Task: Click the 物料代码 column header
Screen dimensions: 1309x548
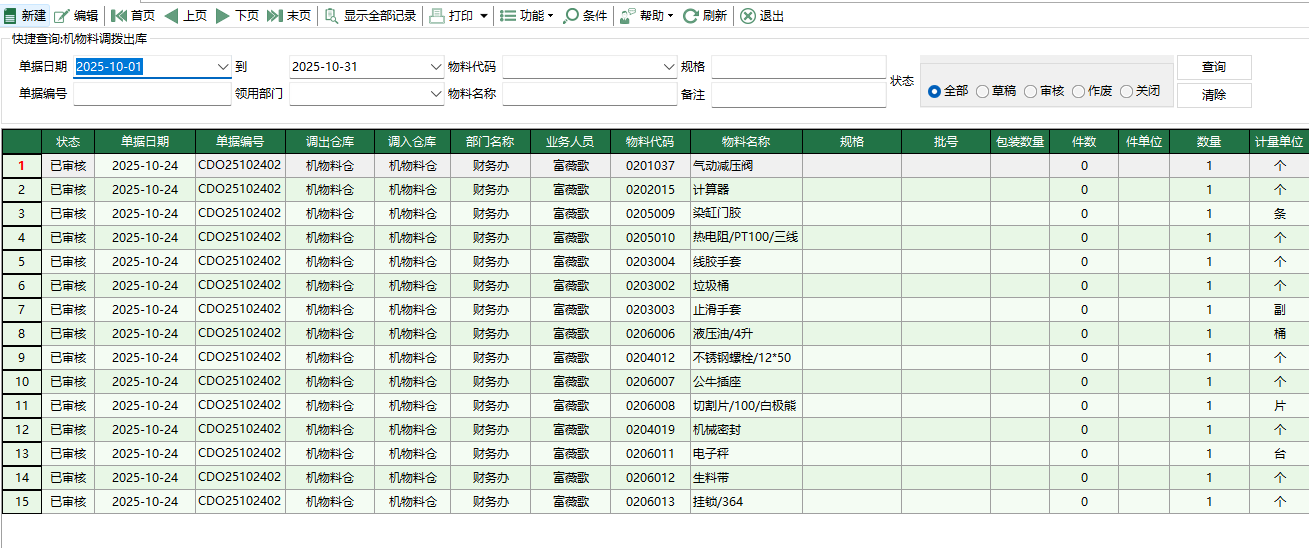Action: pos(650,142)
